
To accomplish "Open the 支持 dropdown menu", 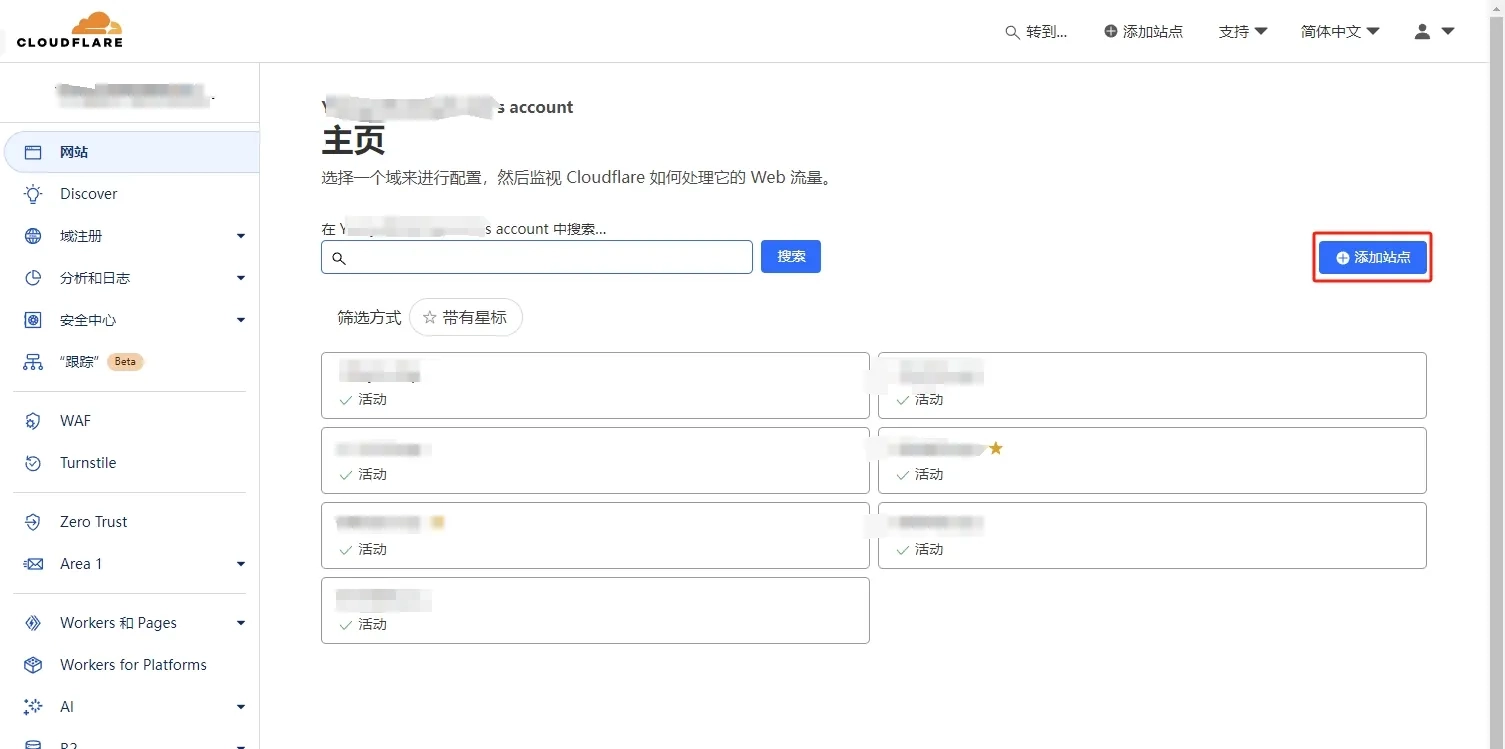I will [x=1243, y=31].
